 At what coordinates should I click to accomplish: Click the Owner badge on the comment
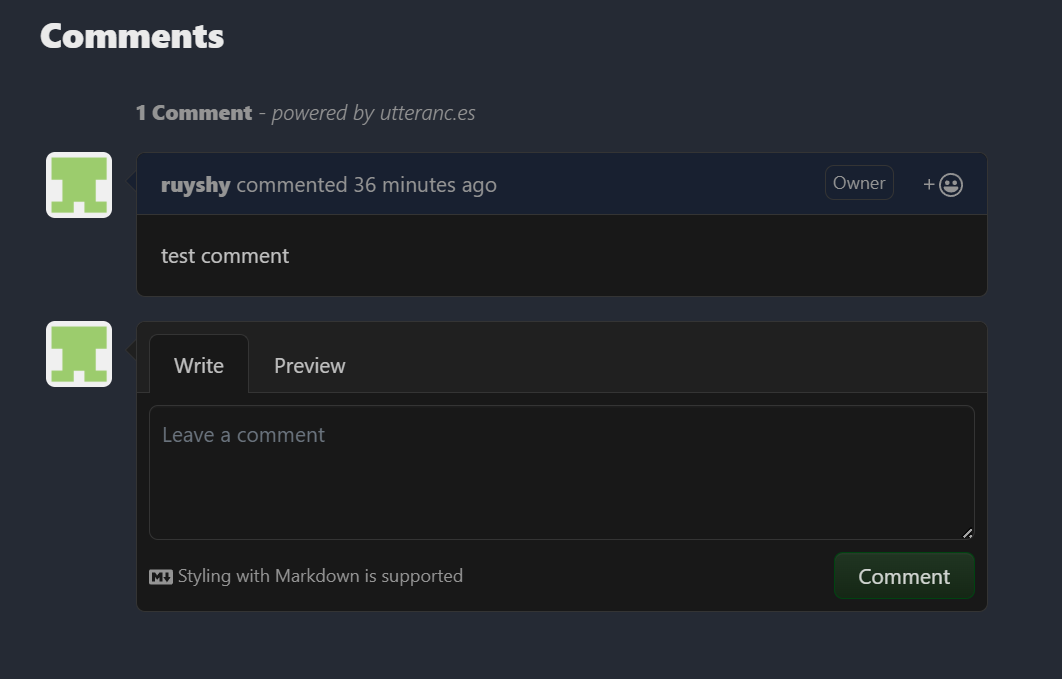(x=858, y=182)
